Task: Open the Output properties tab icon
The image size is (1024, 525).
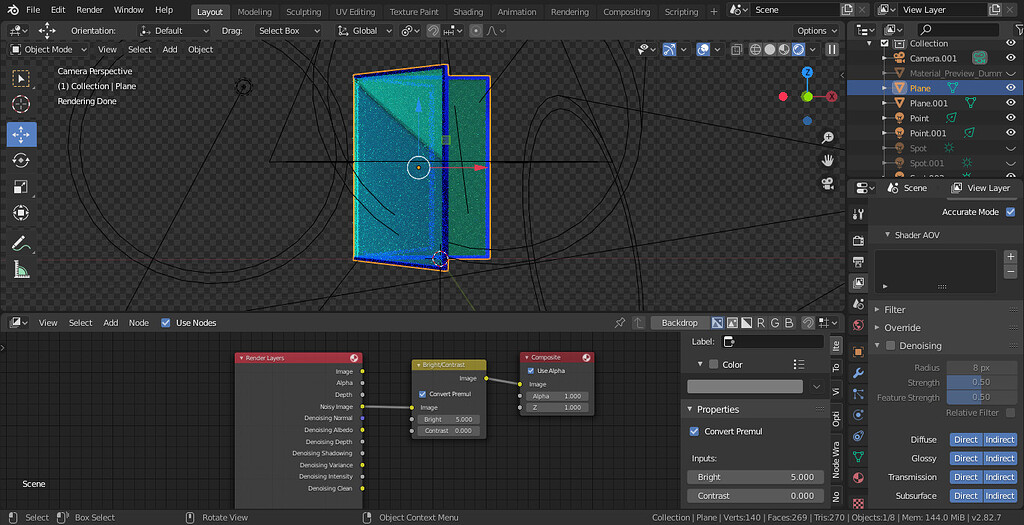Action: (858, 262)
